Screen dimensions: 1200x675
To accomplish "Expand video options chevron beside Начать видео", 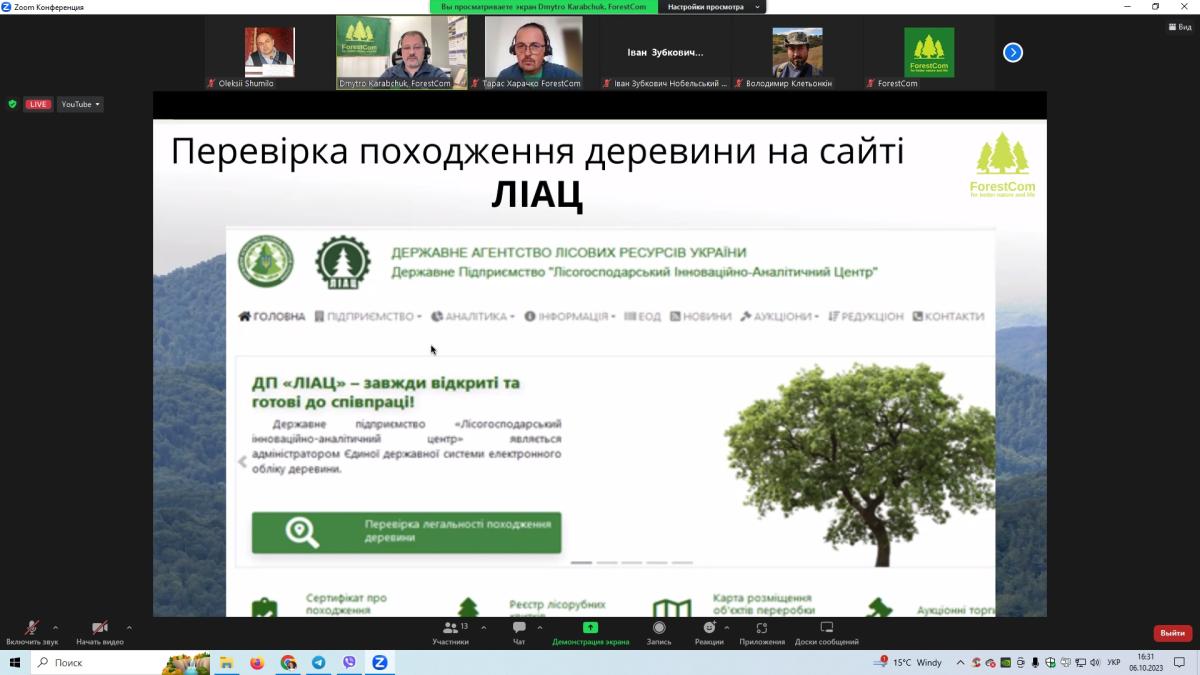I will click(x=129, y=628).
